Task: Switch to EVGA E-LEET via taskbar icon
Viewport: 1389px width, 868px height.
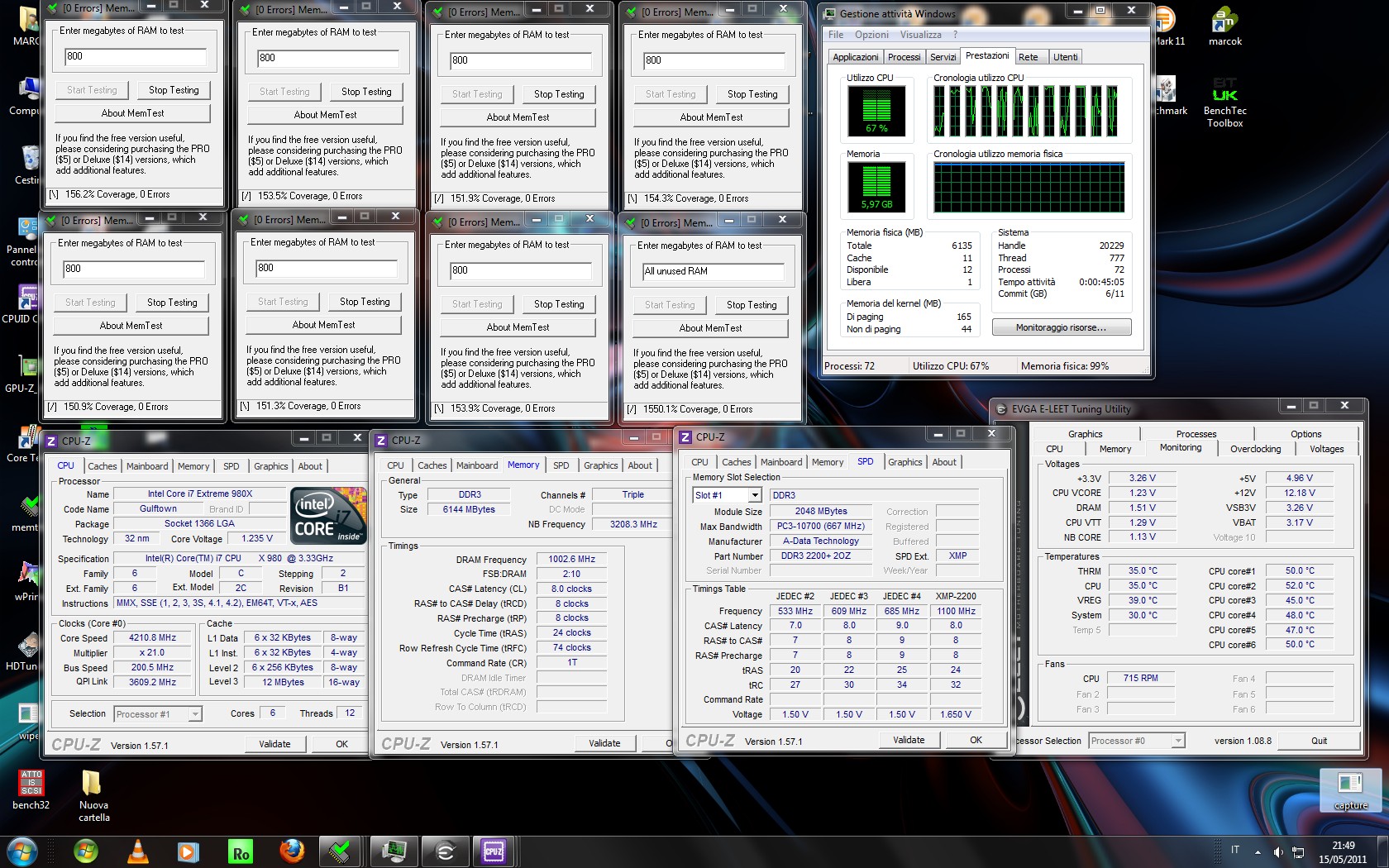Action: tap(445, 851)
